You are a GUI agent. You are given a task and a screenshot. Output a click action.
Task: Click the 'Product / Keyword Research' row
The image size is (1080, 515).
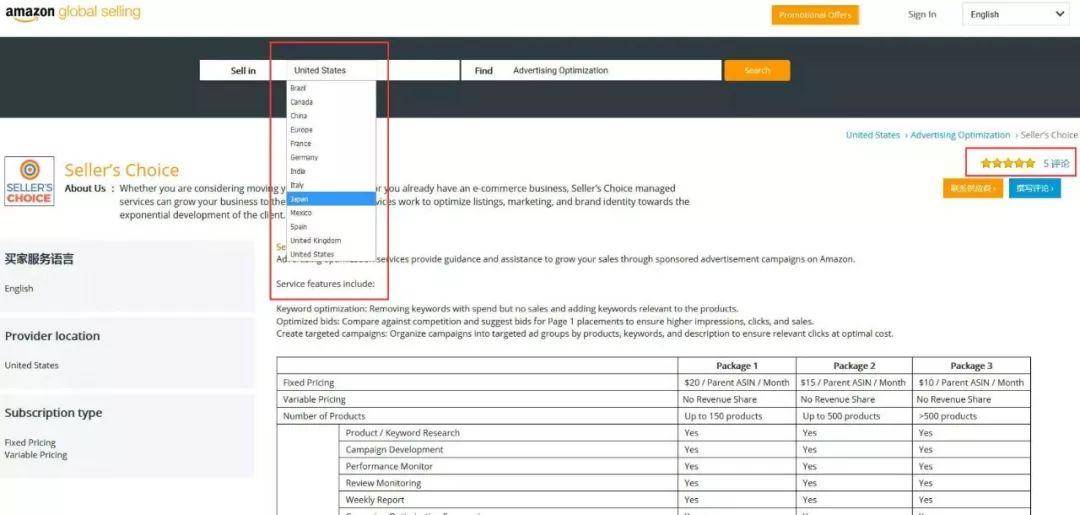402,432
